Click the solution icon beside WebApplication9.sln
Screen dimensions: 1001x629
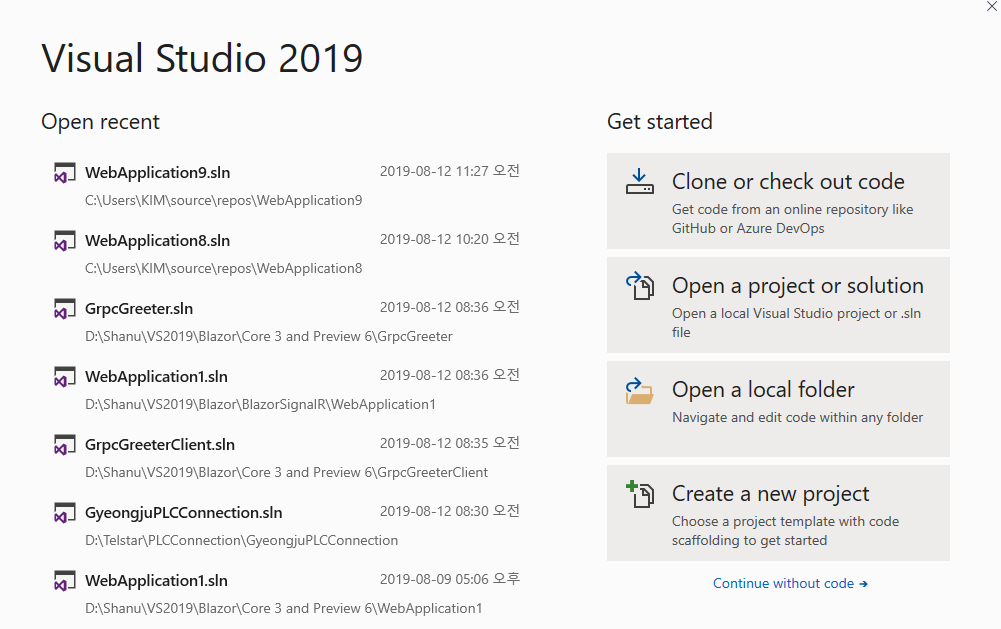point(64,173)
